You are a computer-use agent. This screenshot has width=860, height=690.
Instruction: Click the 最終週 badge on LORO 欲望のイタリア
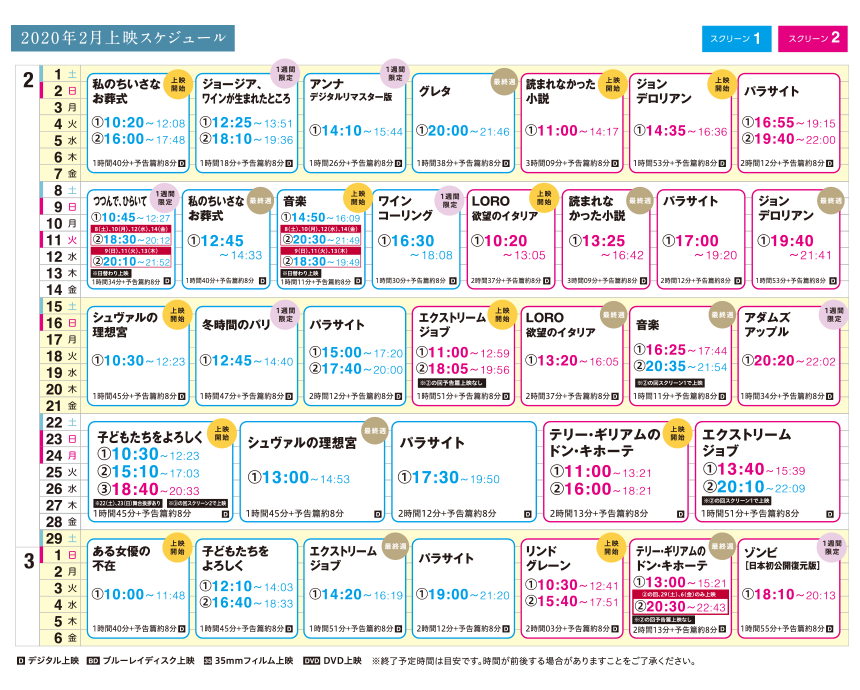pos(613,315)
